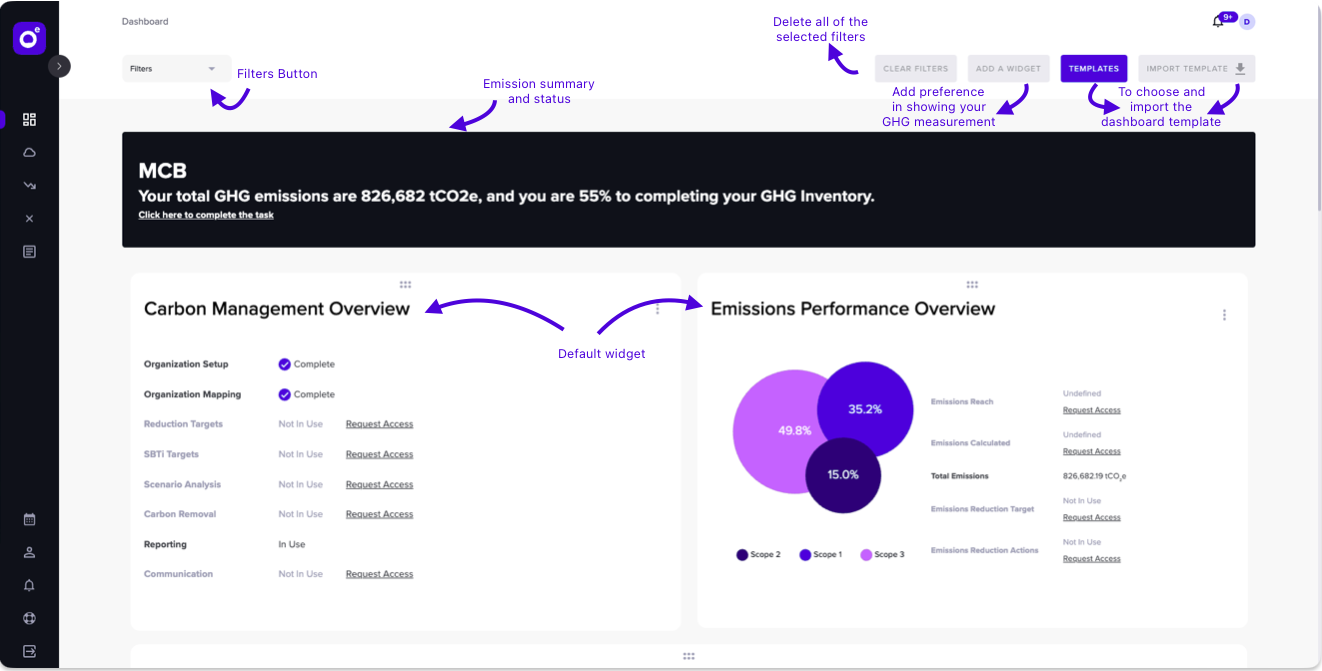The height and width of the screenshot is (671, 1322).
Task: Open the Filters dropdown
Action: (176, 68)
